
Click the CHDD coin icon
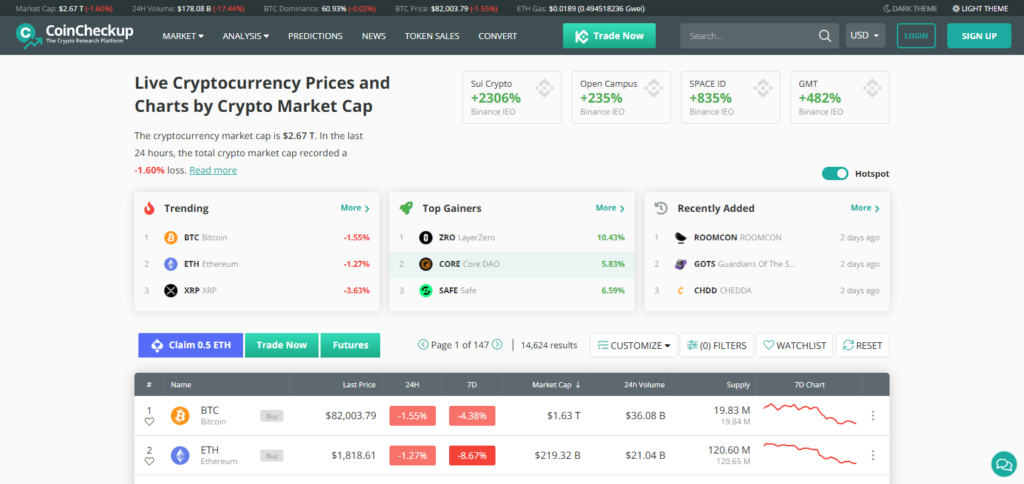click(680, 291)
